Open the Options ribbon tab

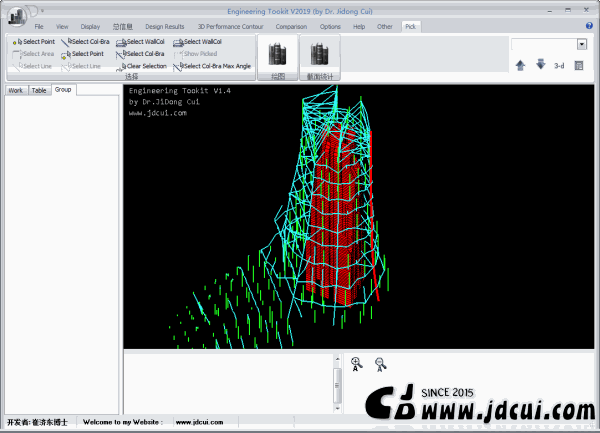330,26
